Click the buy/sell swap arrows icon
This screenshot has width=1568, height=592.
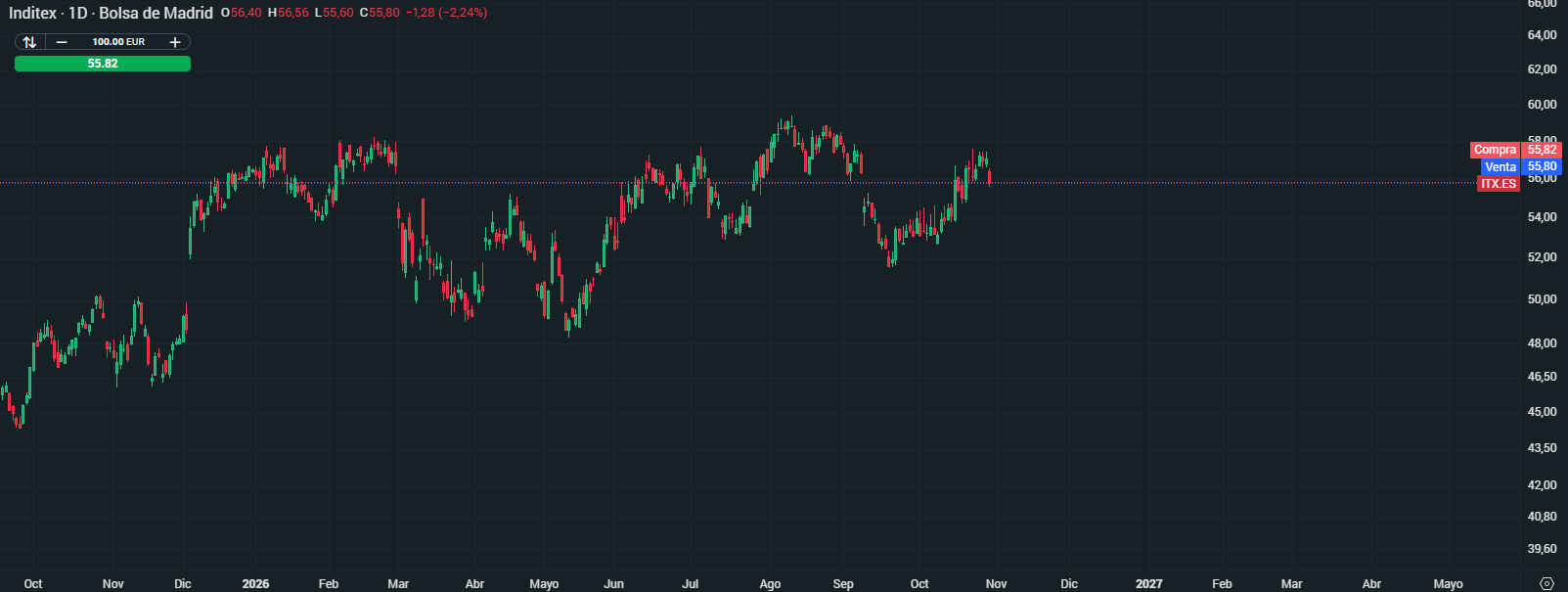29,42
